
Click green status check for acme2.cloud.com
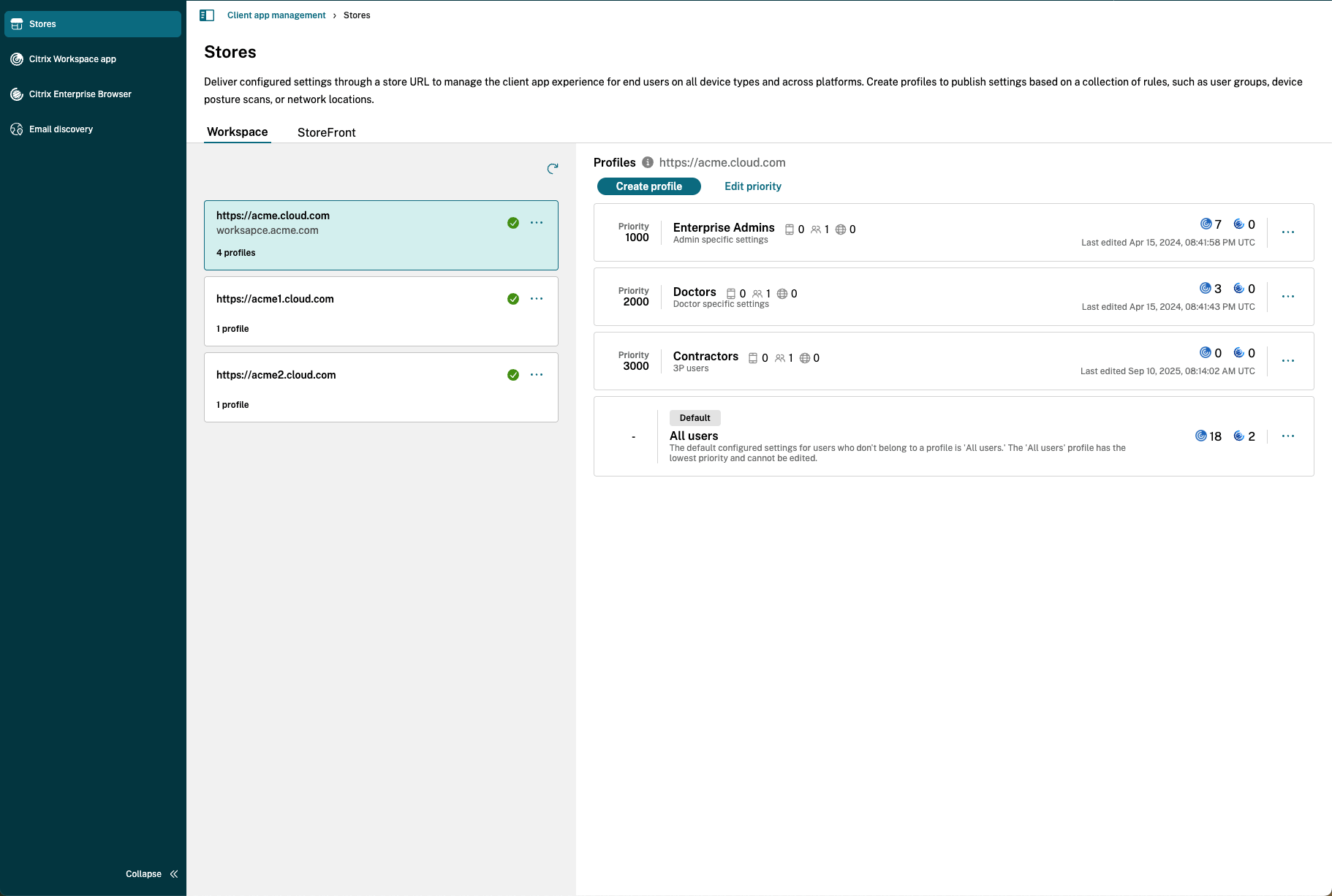pyautogui.click(x=513, y=375)
